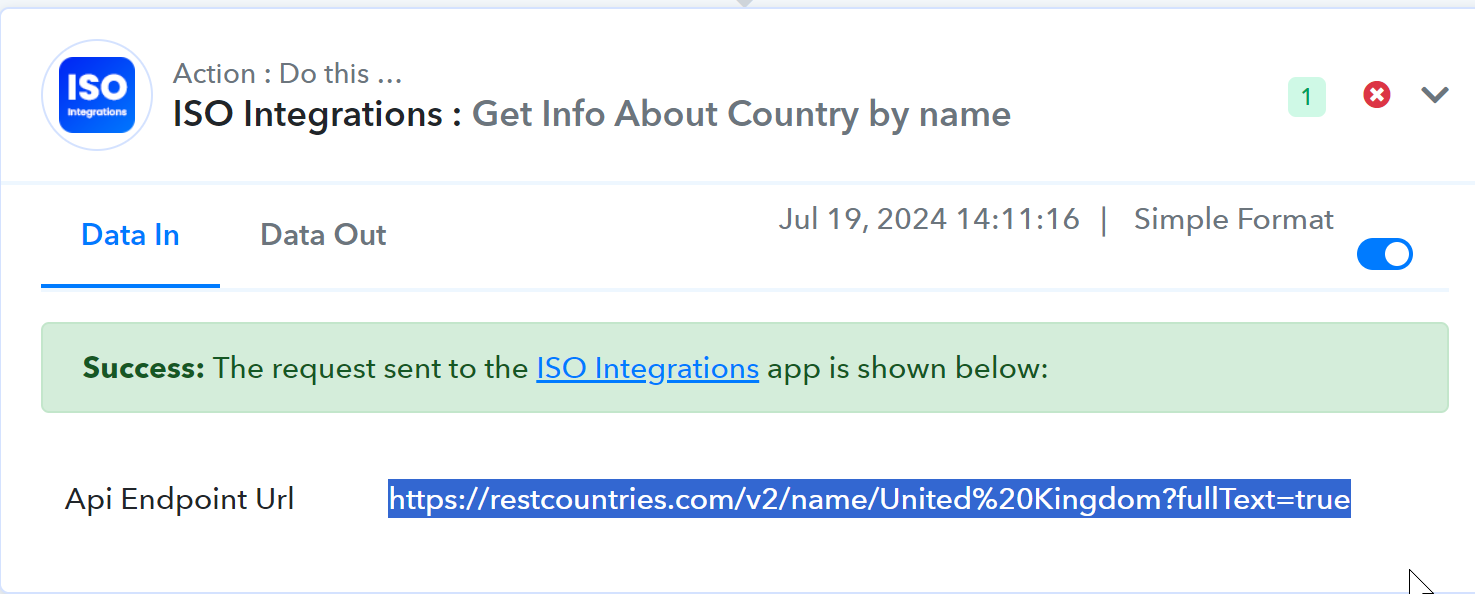Viewport: 1475px width, 594px height.
Task: Click the Action : Do this ... label
Action: point(288,74)
